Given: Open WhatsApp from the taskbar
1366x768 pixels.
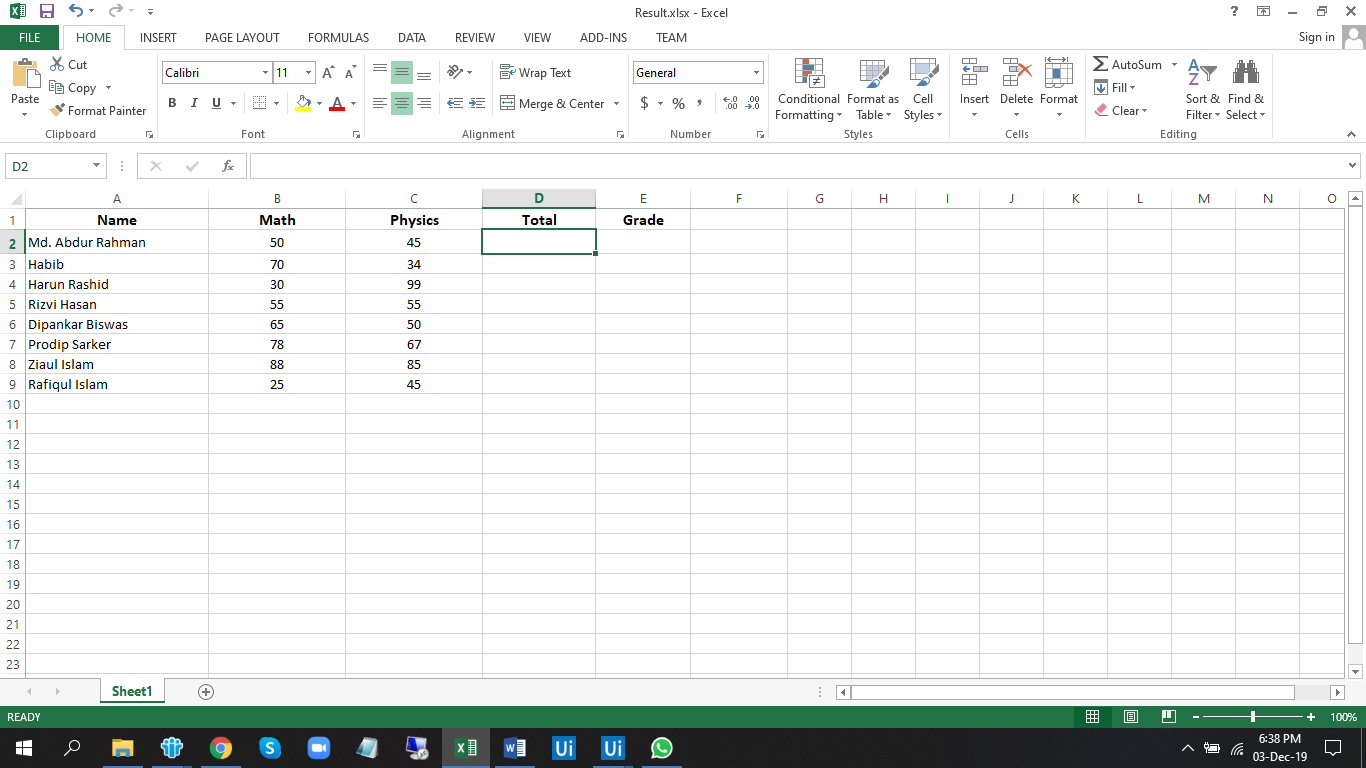Looking at the screenshot, I should click(662, 747).
